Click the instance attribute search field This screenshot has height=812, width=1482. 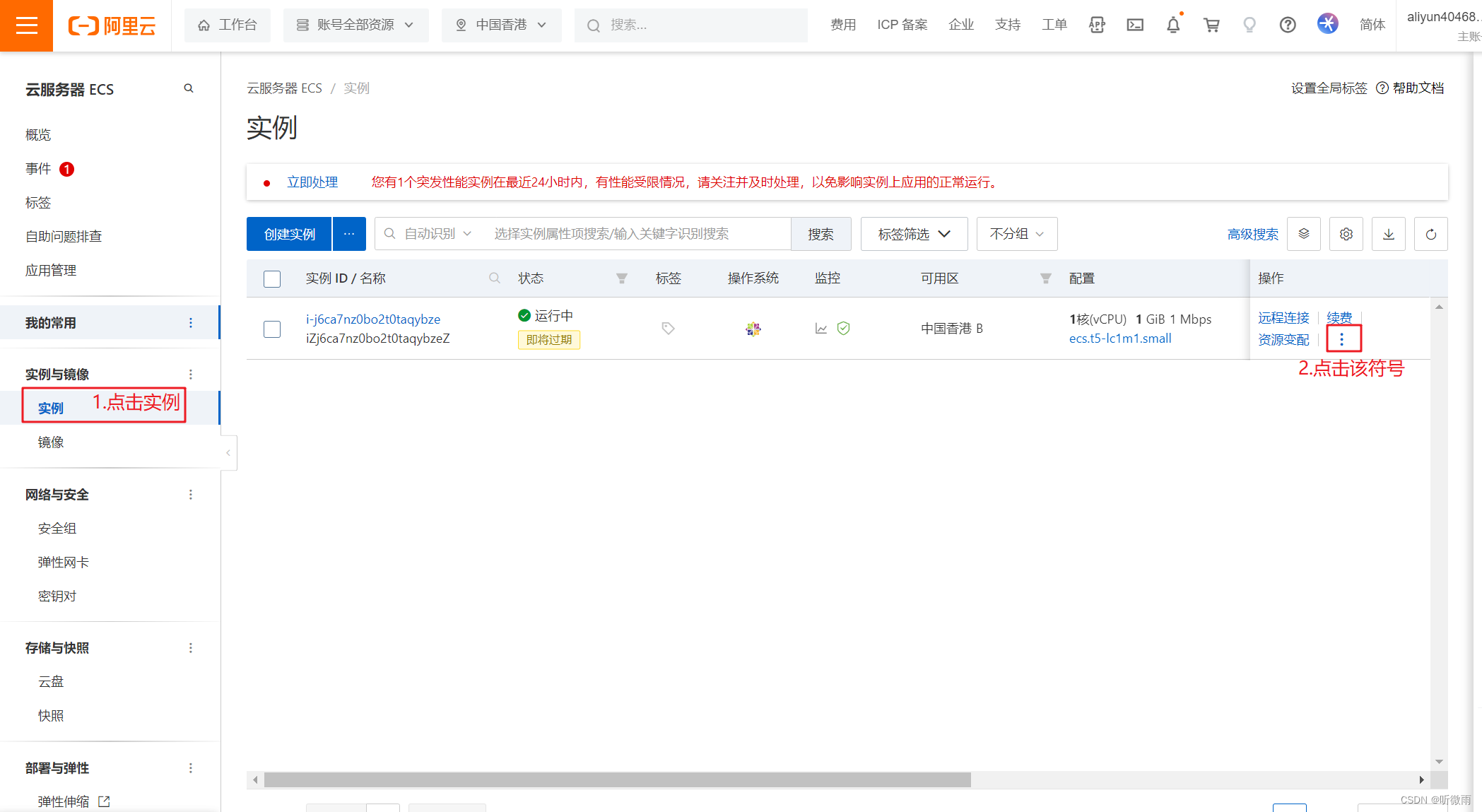coord(636,234)
